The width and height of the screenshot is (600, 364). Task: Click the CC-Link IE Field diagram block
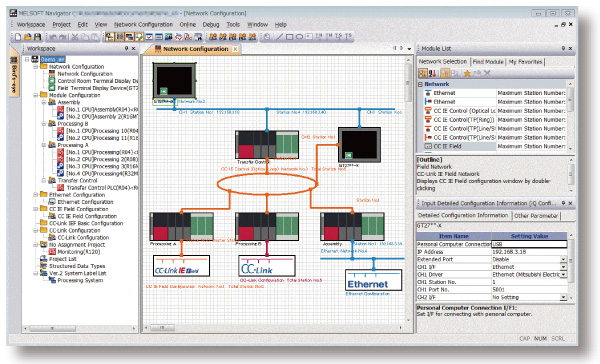click(181, 266)
